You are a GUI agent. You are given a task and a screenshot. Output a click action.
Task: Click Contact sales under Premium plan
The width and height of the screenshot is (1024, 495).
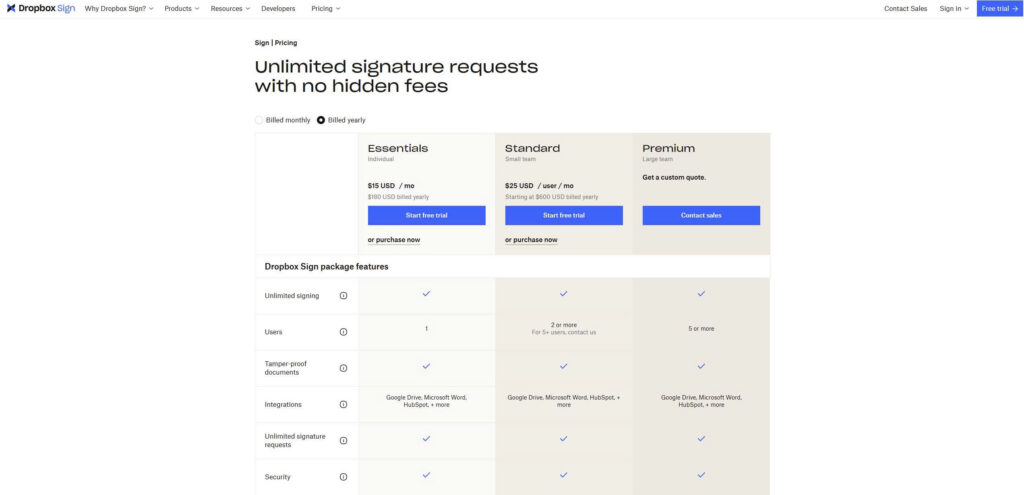tap(701, 215)
